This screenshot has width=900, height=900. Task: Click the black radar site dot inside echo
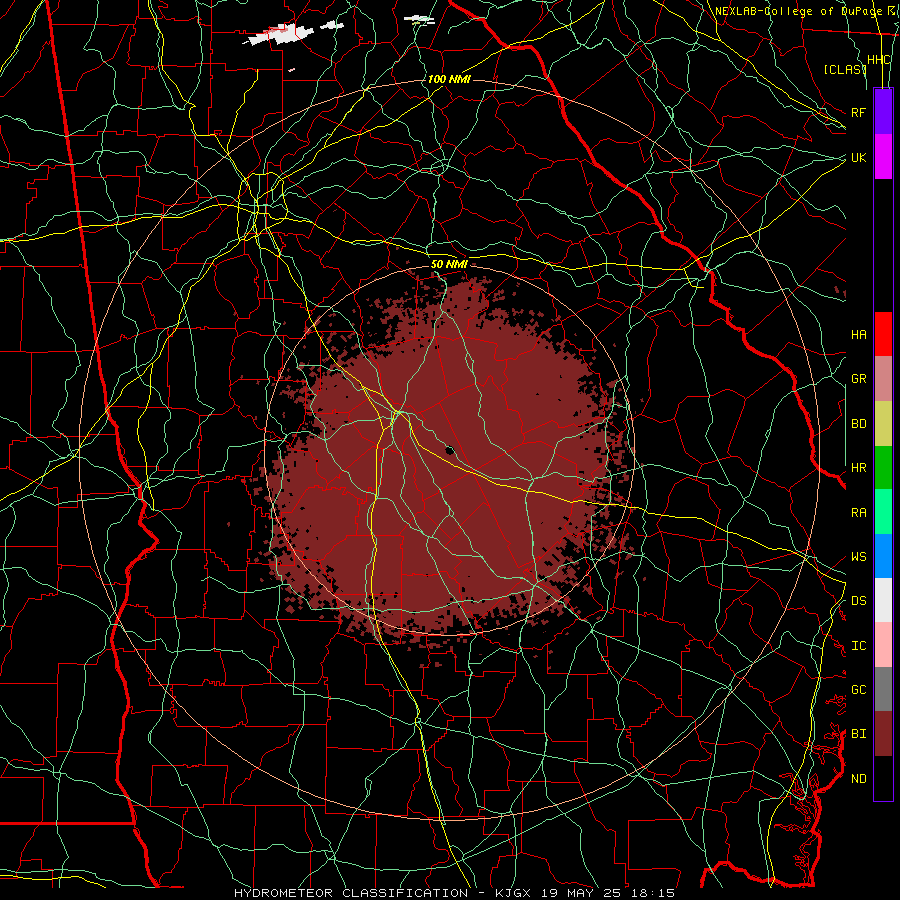(450, 451)
